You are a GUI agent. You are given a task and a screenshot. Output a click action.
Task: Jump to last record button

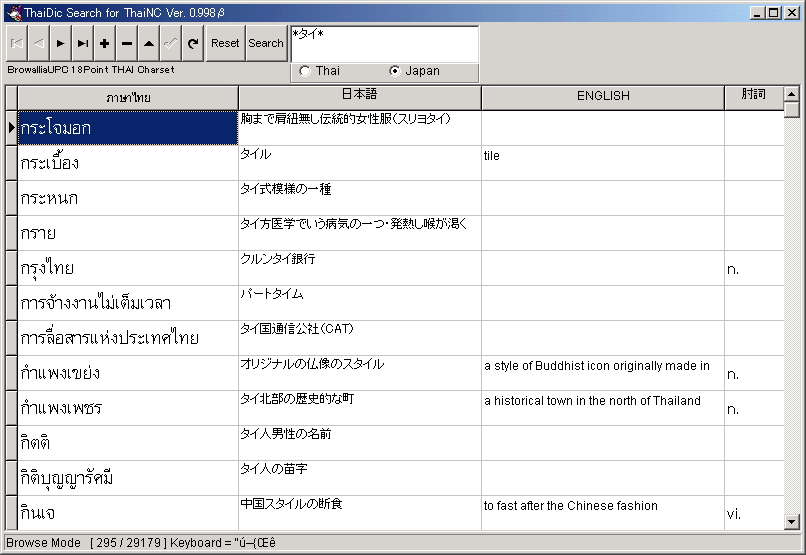pos(83,44)
